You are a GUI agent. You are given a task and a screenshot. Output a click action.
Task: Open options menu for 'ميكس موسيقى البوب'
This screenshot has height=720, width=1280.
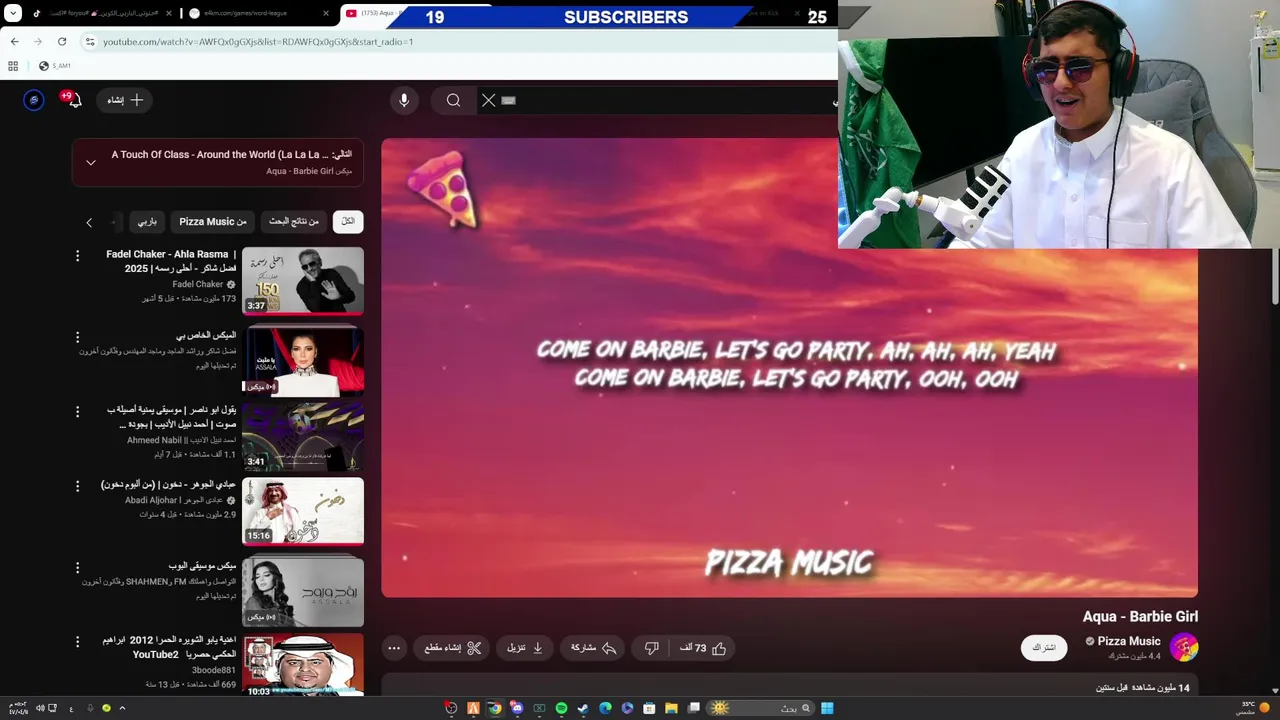pos(77,567)
